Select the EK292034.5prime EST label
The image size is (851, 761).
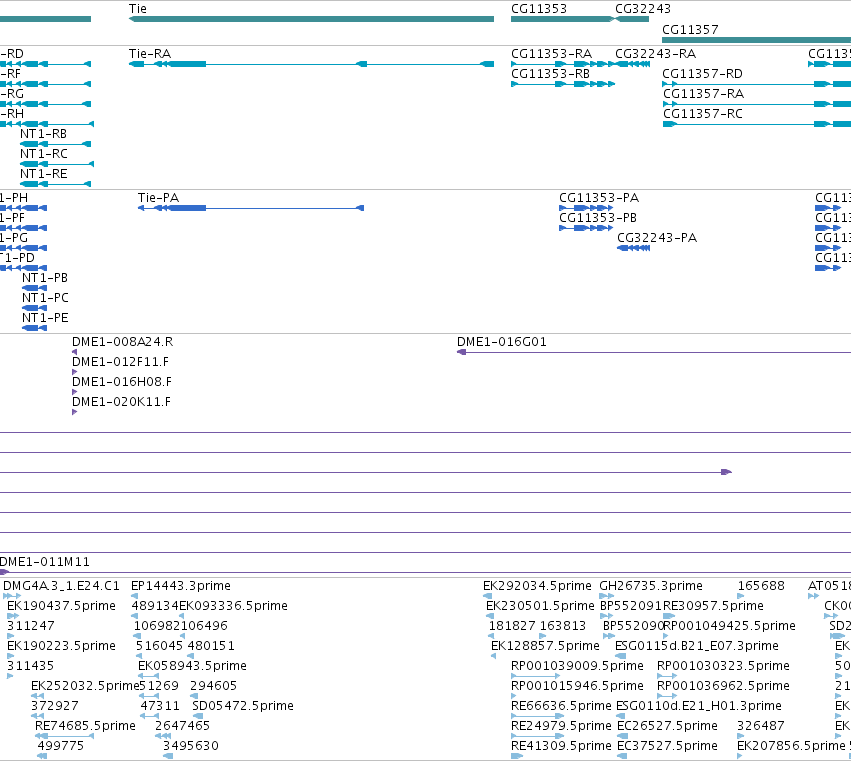point(537,586)
